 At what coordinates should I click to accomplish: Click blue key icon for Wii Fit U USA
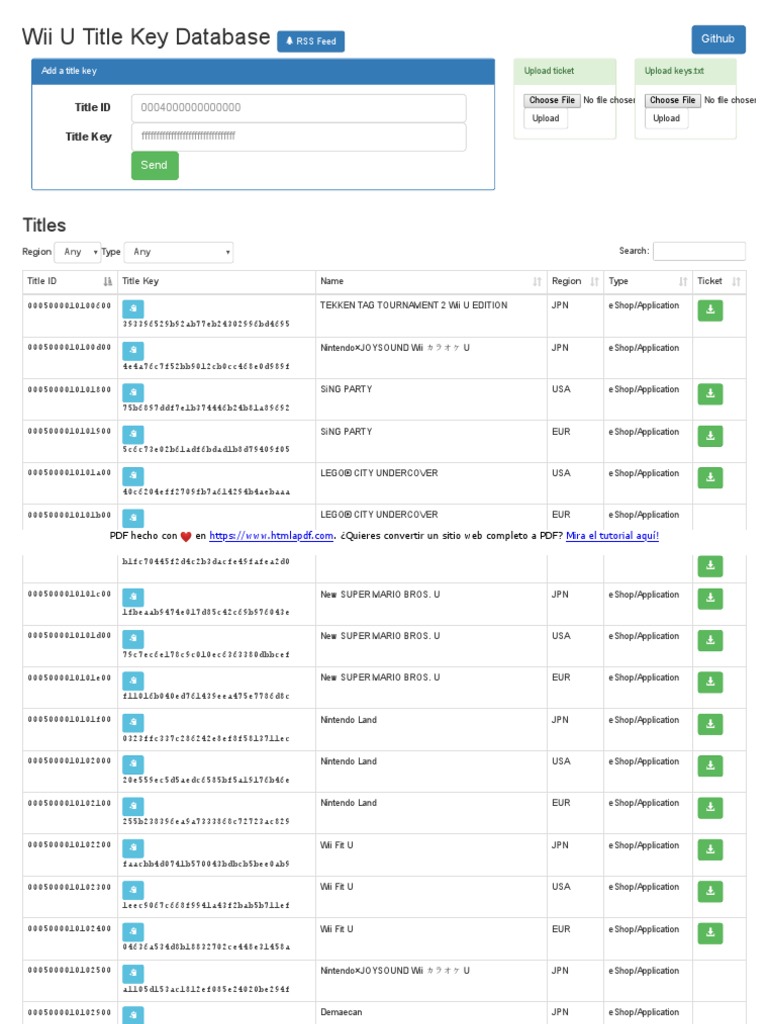(x=133, y=890)
